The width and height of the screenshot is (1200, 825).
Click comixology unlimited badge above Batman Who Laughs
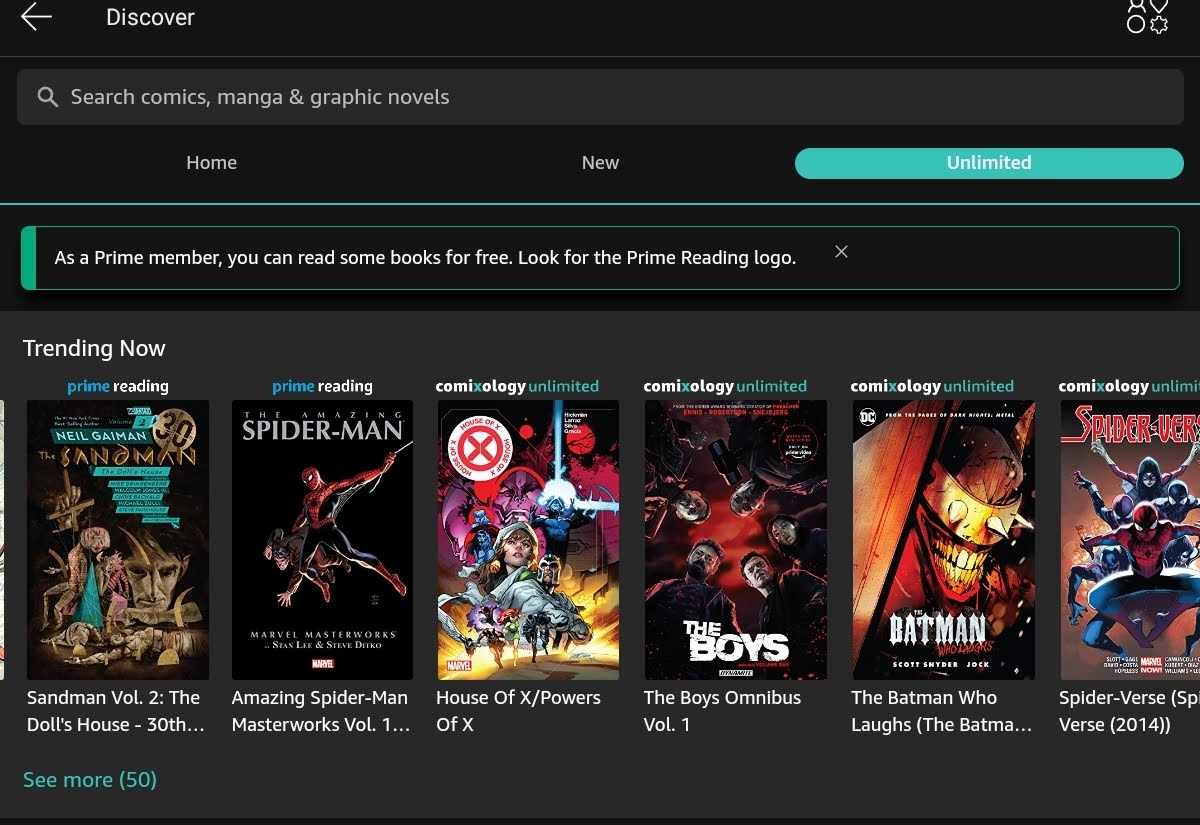(932, 386)
